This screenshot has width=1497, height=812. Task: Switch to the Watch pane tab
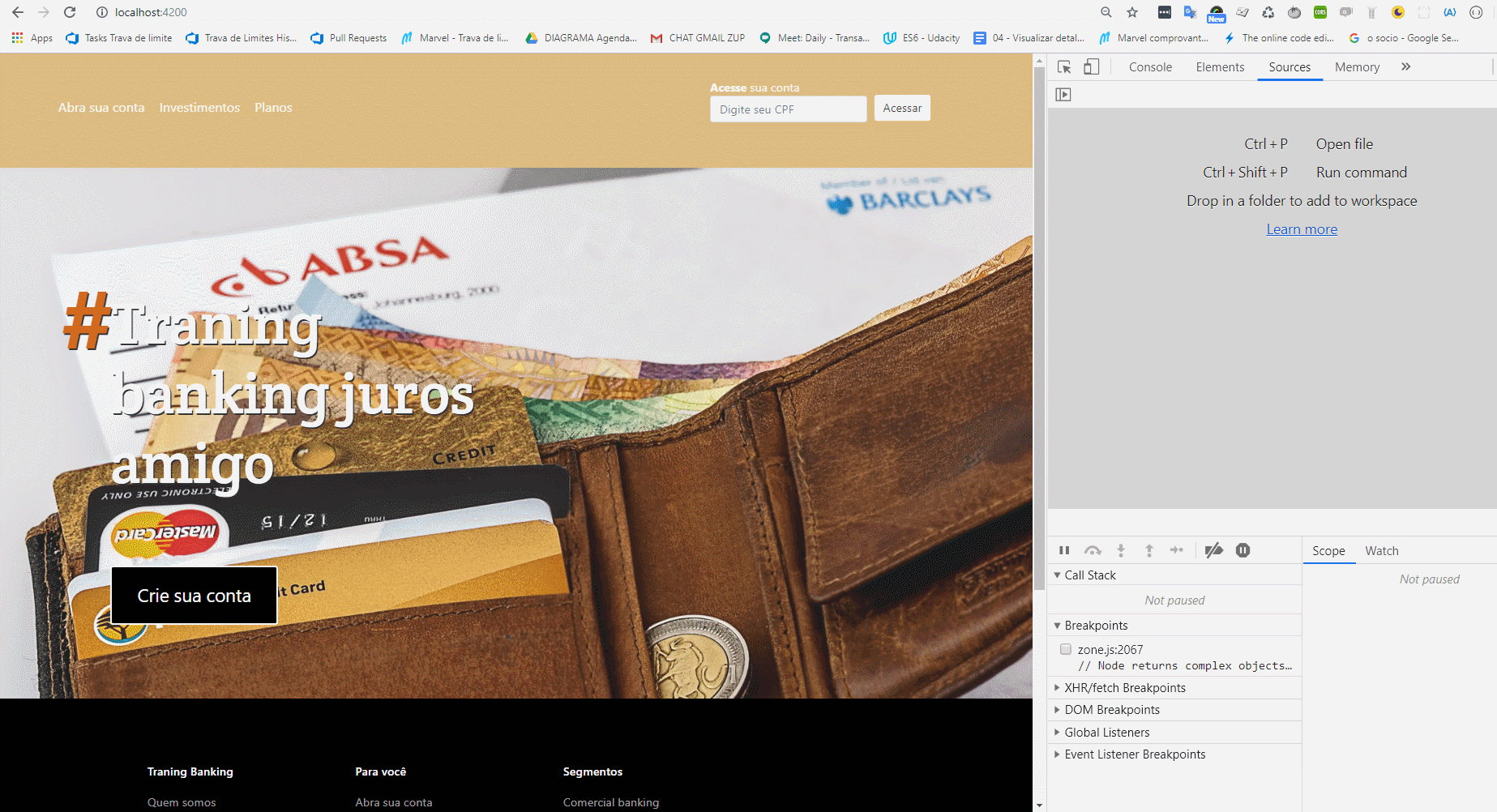1382,551
